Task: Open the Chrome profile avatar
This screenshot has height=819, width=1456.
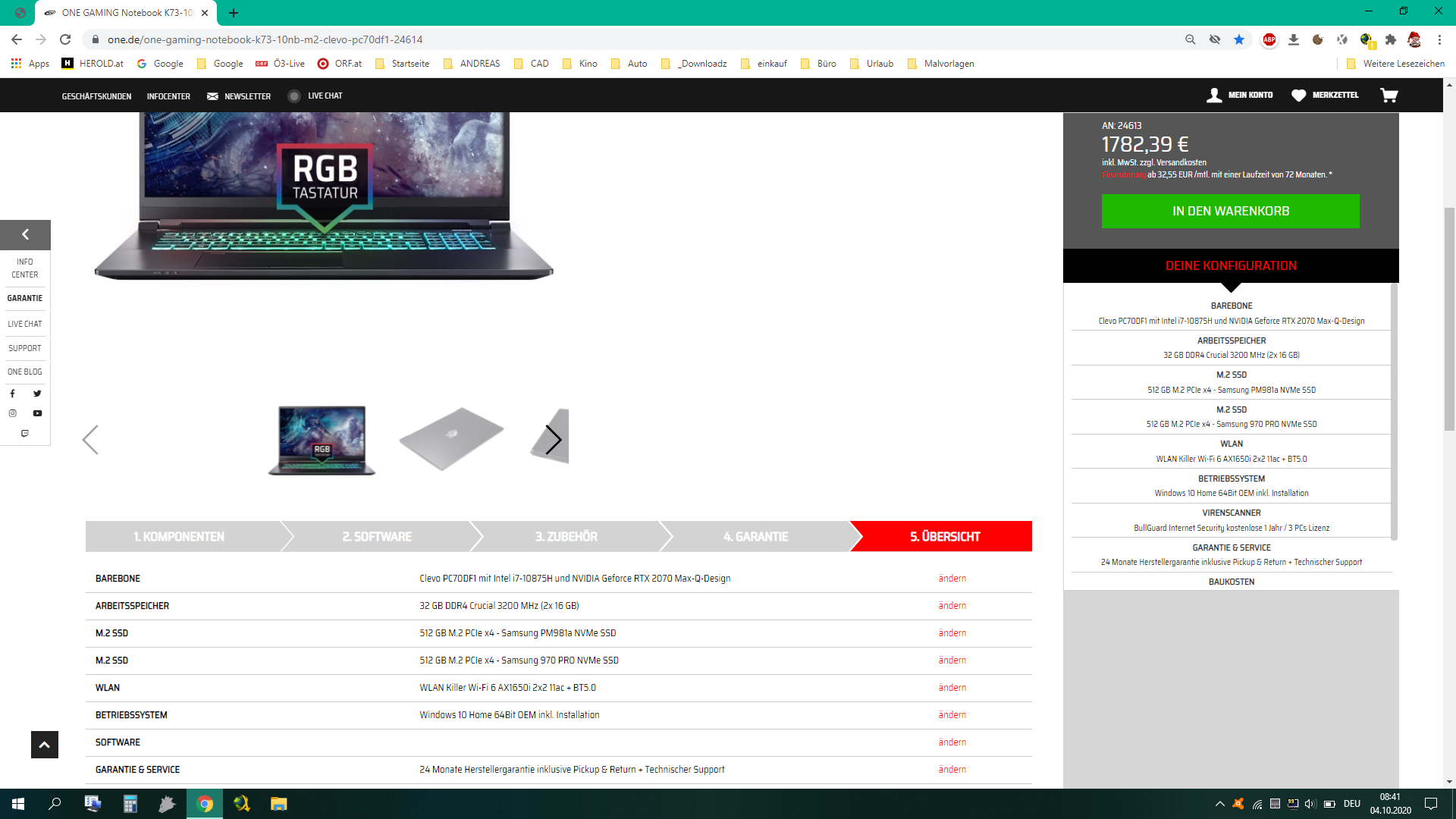Action: pyautogui.click(x=1414, y=39)
